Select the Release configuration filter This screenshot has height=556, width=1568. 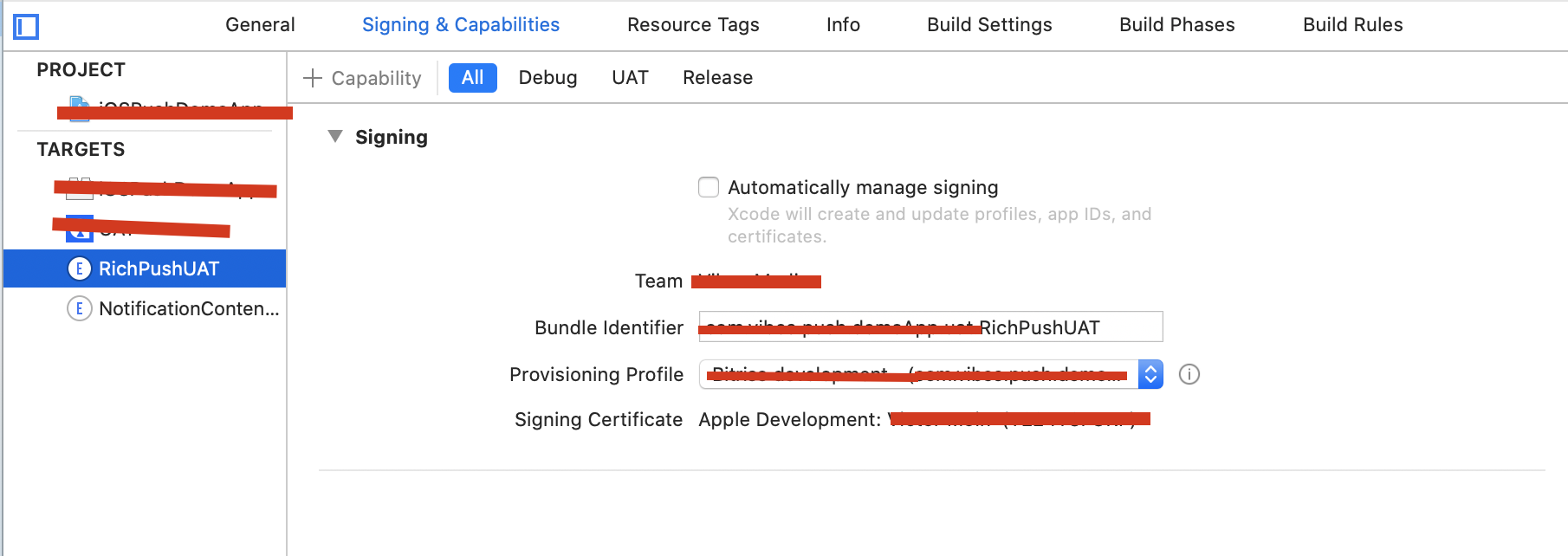tap(717, 78)
